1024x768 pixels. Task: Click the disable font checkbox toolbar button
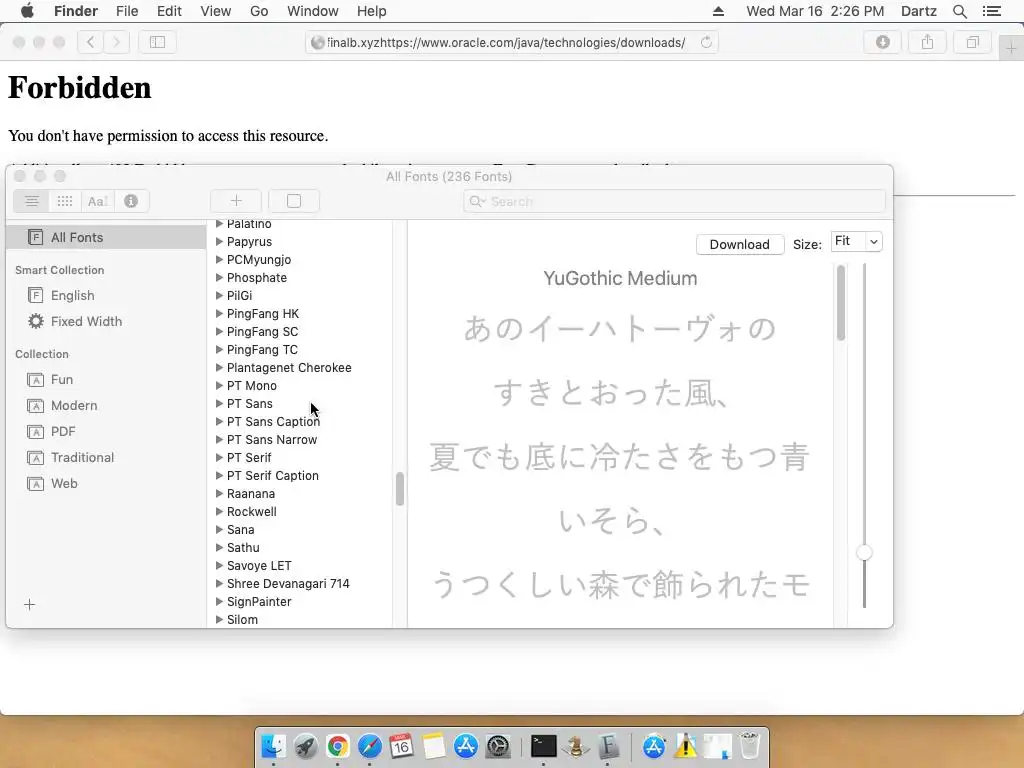294,201
